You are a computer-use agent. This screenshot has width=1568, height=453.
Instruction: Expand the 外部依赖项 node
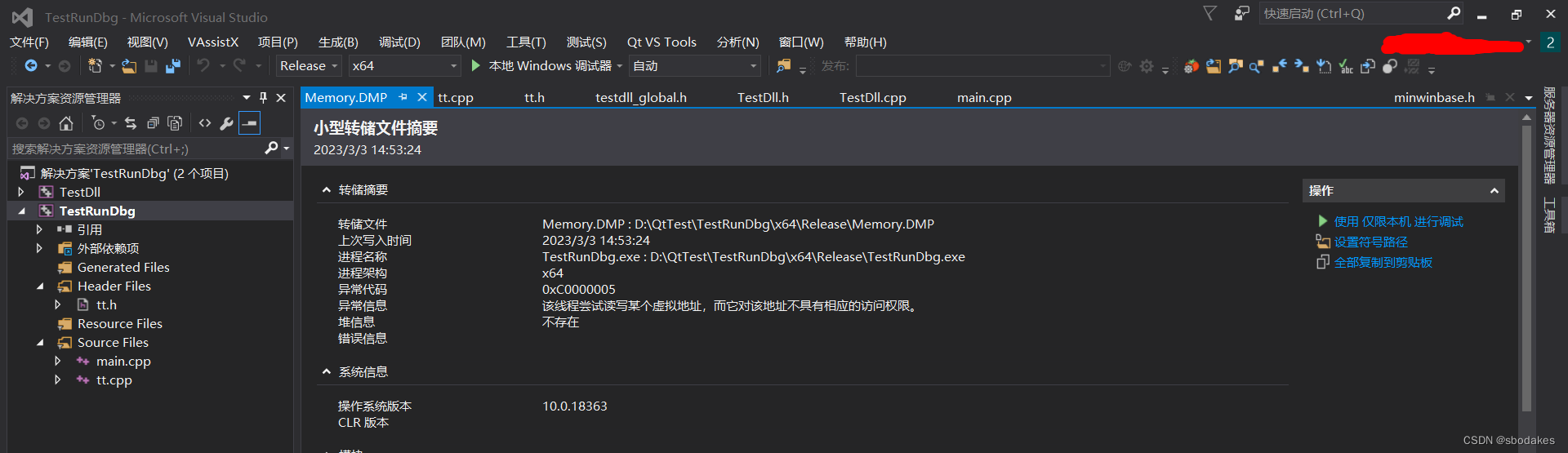tap(39, 249)
